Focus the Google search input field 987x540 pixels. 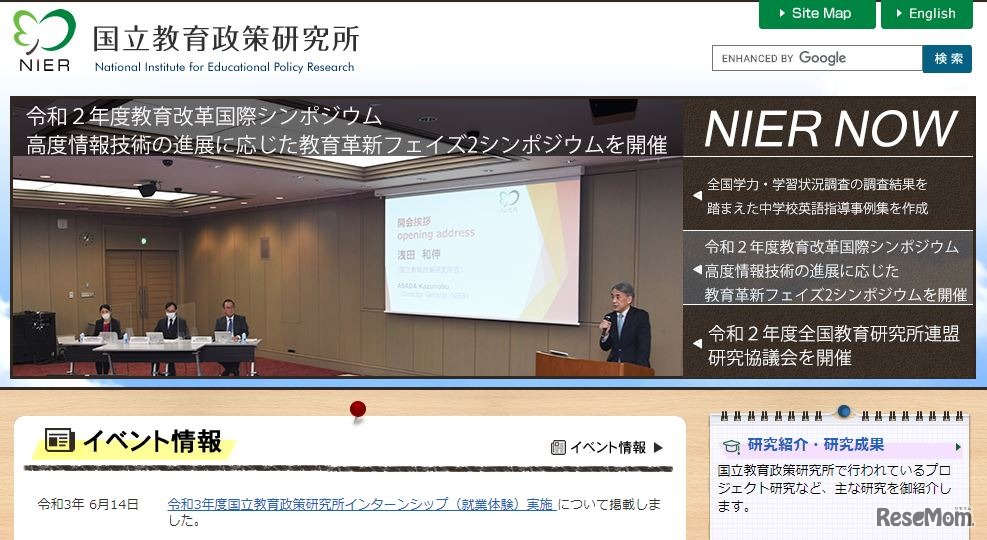coord(817,58)
